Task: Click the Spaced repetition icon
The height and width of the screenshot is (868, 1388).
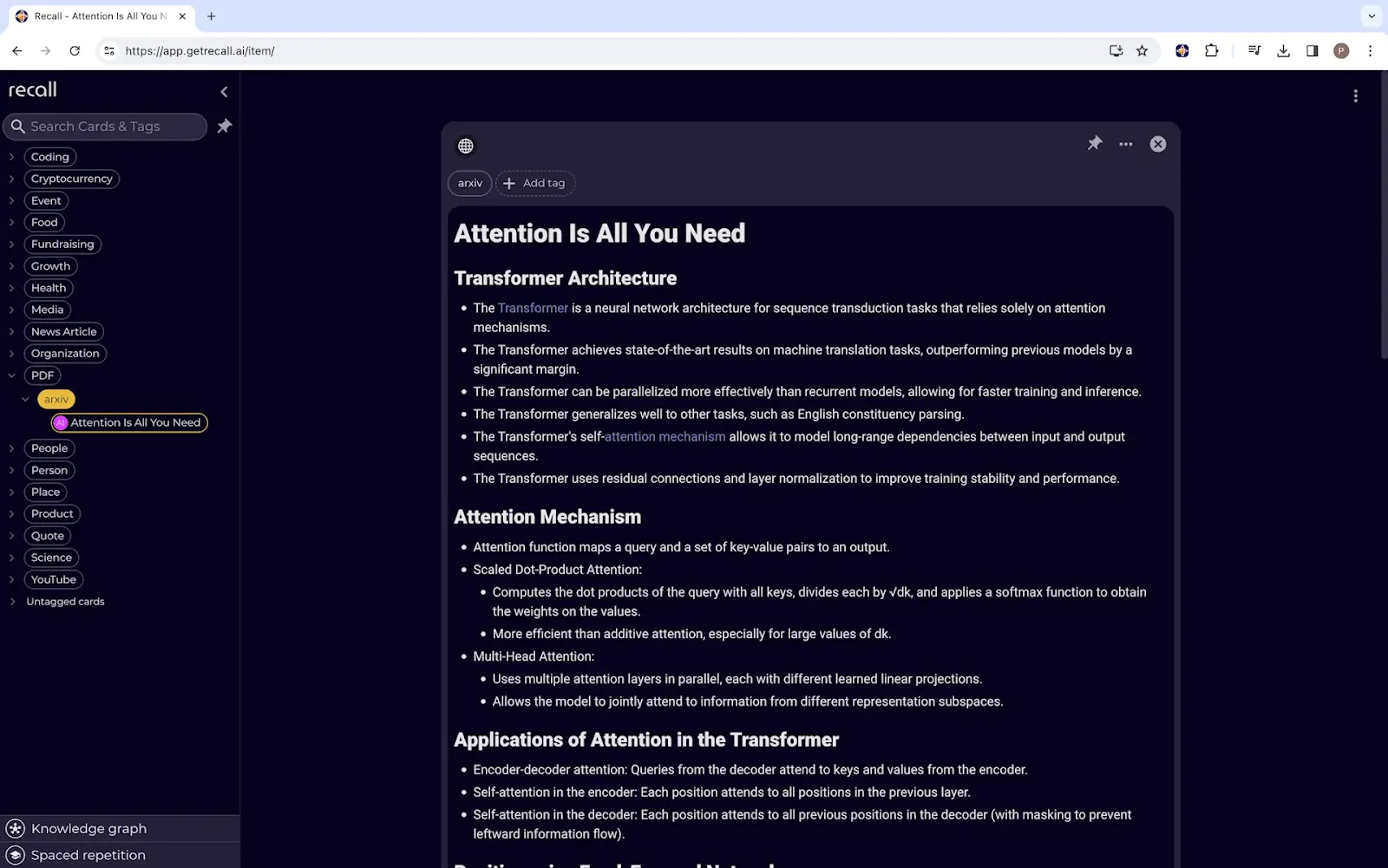Action: pos(16,855)
